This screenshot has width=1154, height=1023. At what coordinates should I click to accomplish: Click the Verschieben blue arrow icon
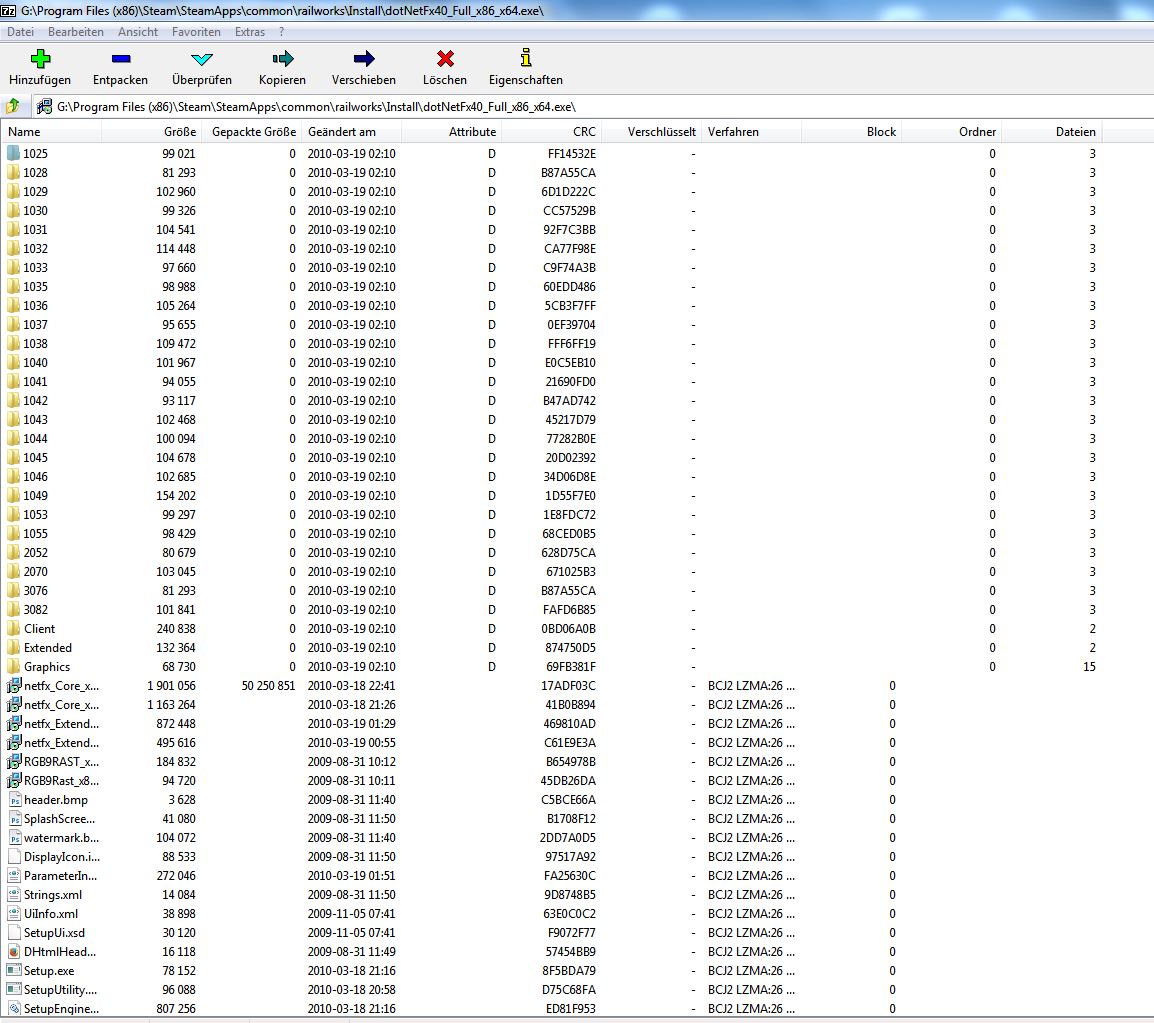tap(364, 58)
